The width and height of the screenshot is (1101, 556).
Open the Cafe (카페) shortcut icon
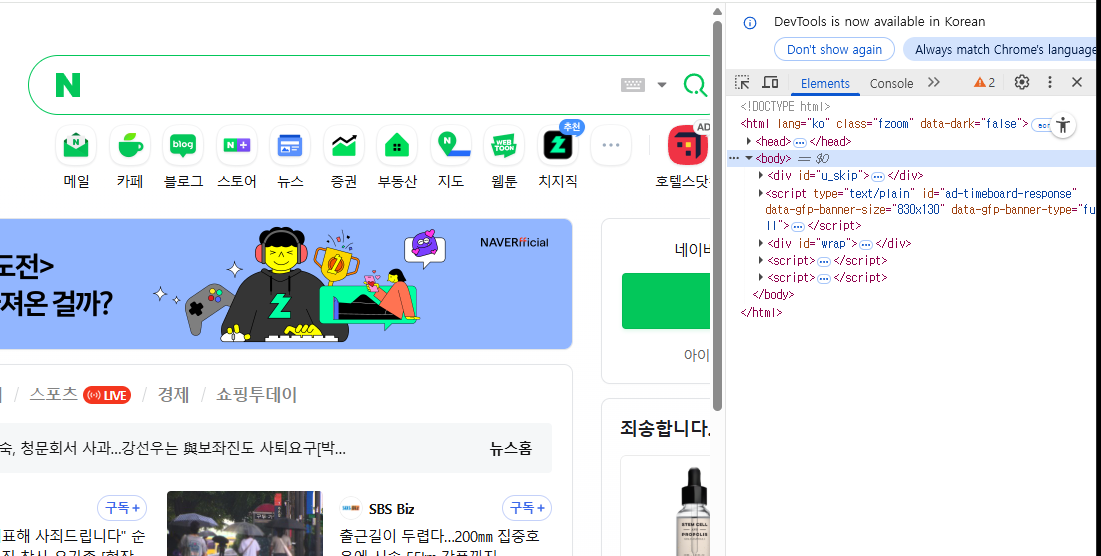click(x=130, y=145)
